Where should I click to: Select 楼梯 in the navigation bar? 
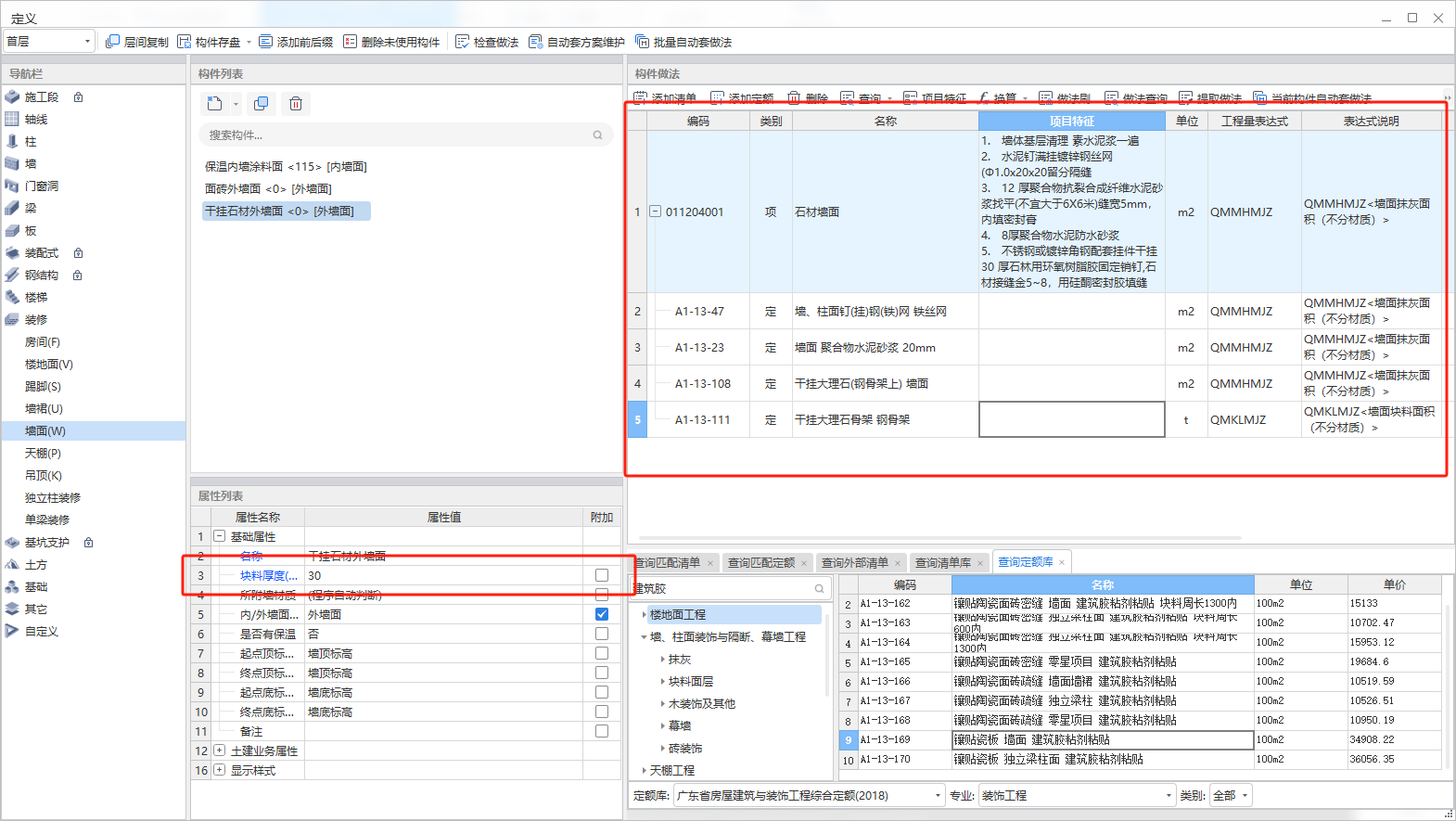click(36, 298)
